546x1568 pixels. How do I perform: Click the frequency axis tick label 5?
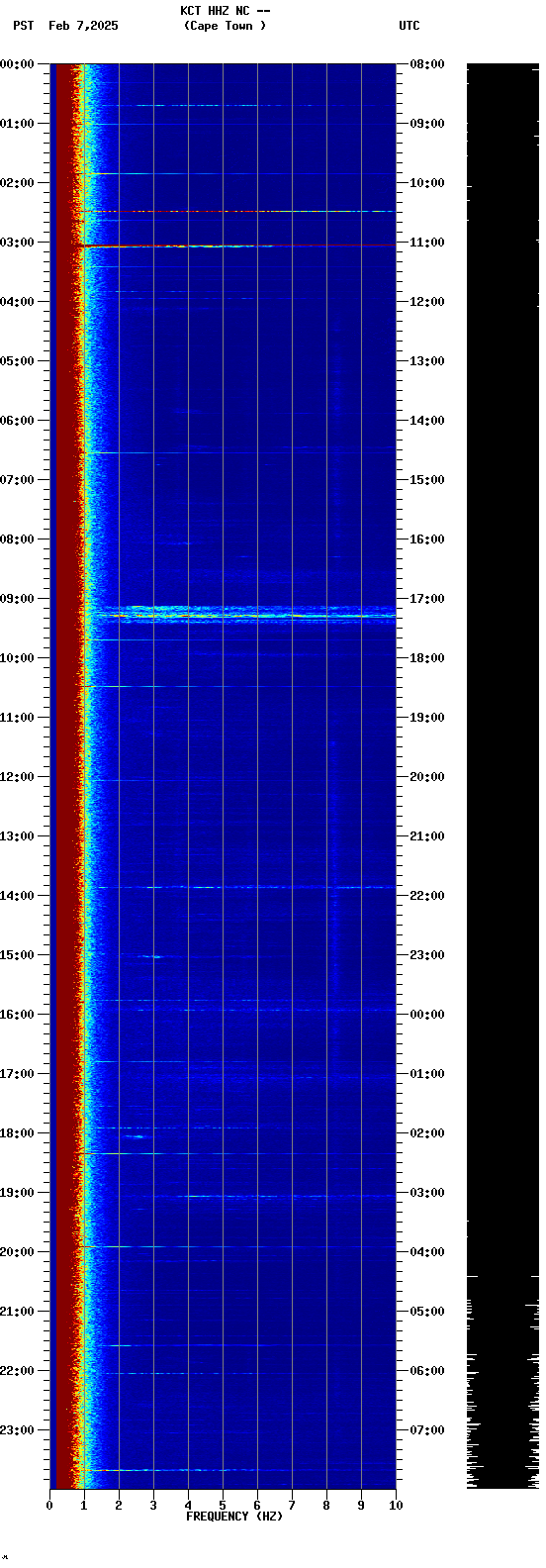click(223, 1506)
